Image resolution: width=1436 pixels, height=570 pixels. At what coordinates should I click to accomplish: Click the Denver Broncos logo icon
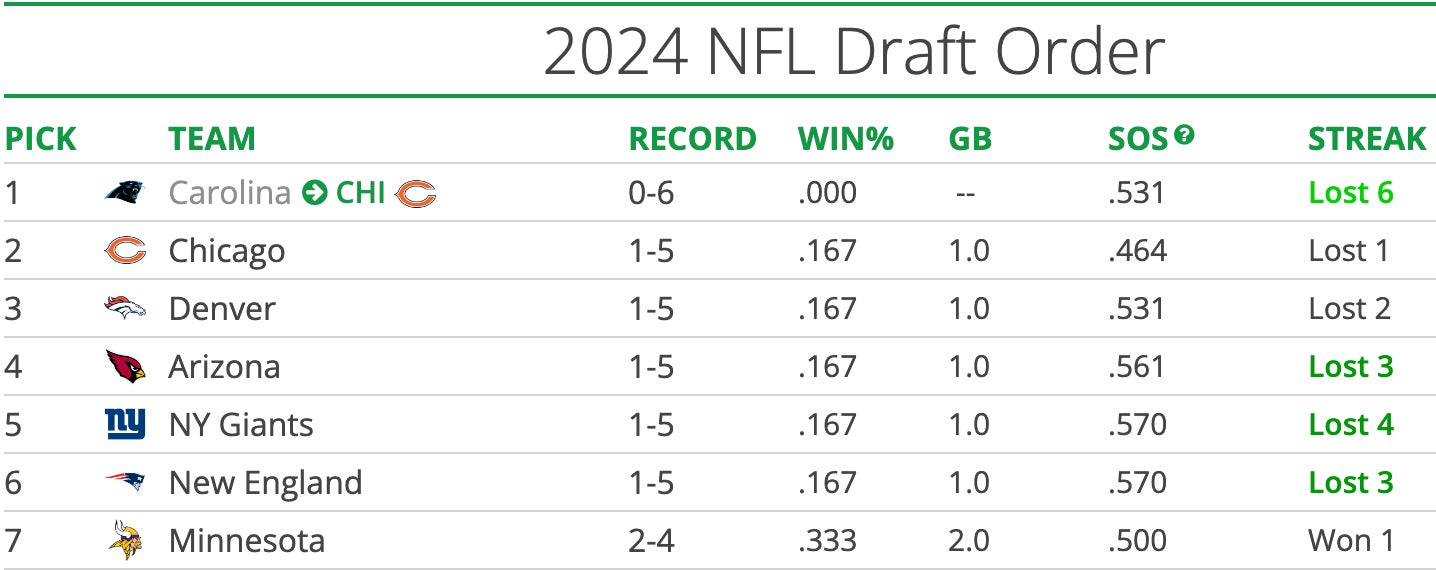coord(125,309)
